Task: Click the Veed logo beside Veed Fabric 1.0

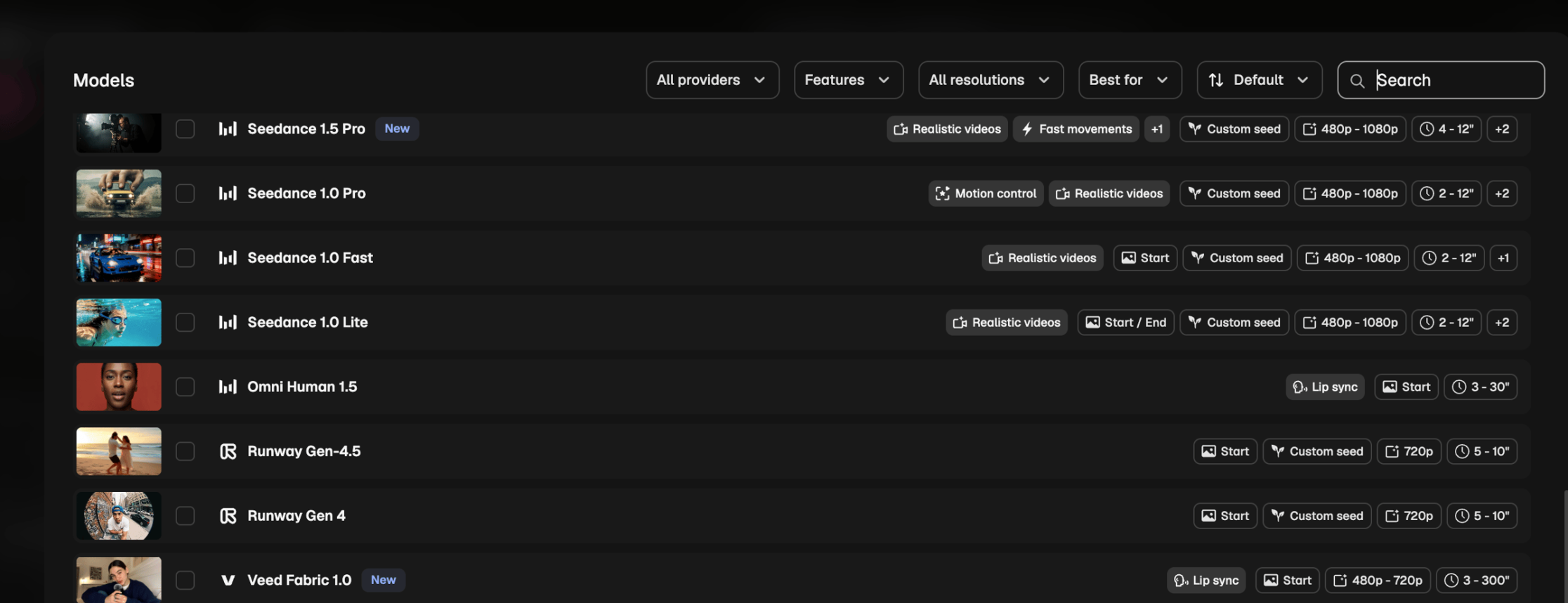Action: 228,581
